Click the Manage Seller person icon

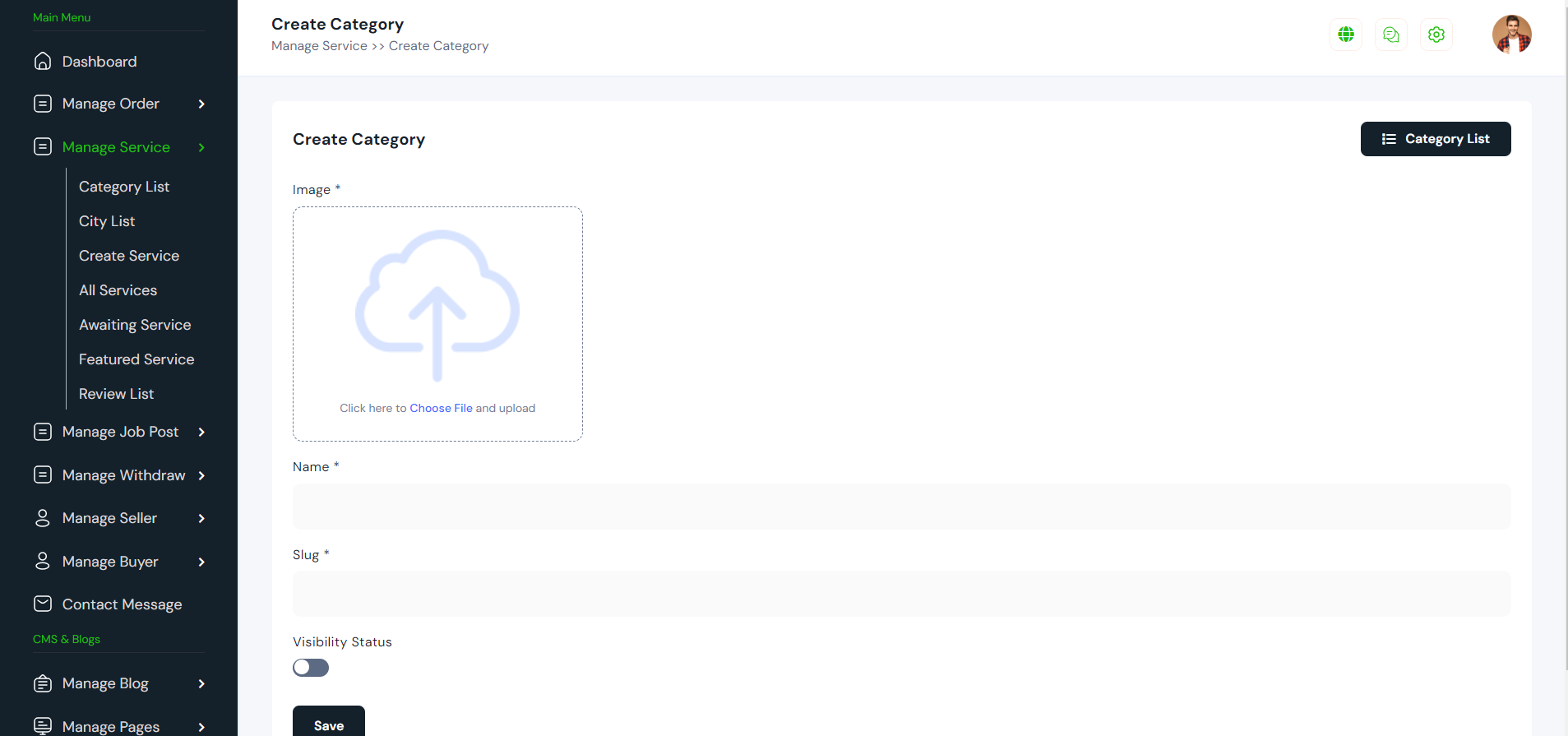pos(43,518)
